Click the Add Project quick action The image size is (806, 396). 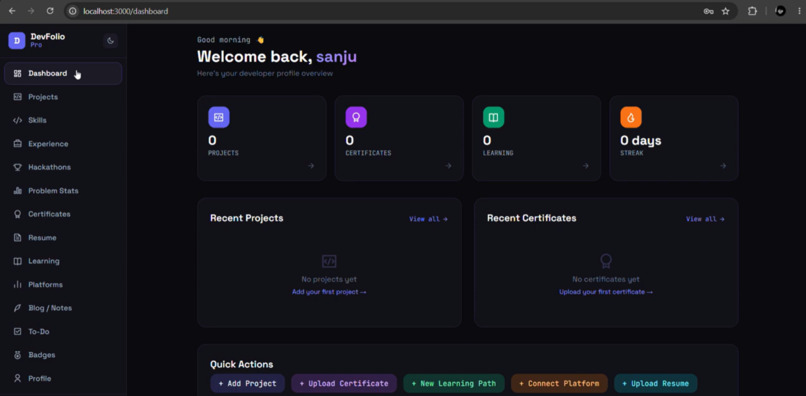click(247, 384)
